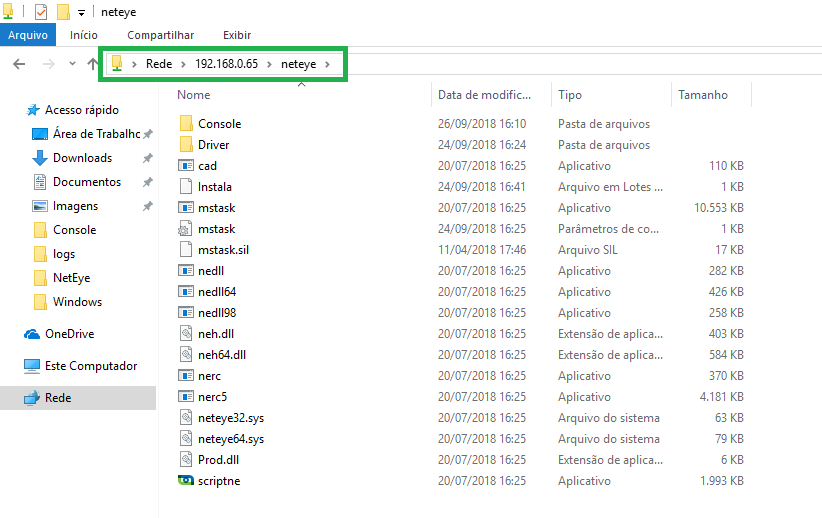
Task: Click the mstask settings file icon
Action: [186, 229]
